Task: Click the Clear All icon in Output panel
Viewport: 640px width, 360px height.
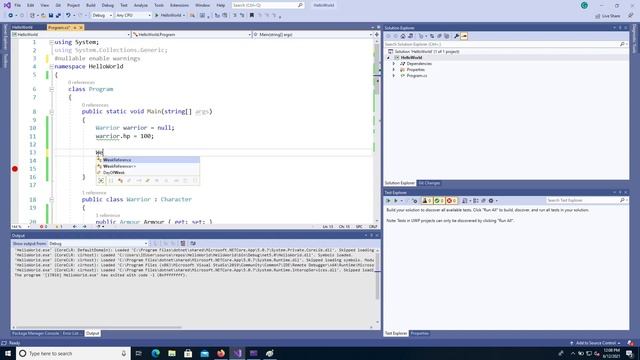Action: click(183, 243)
